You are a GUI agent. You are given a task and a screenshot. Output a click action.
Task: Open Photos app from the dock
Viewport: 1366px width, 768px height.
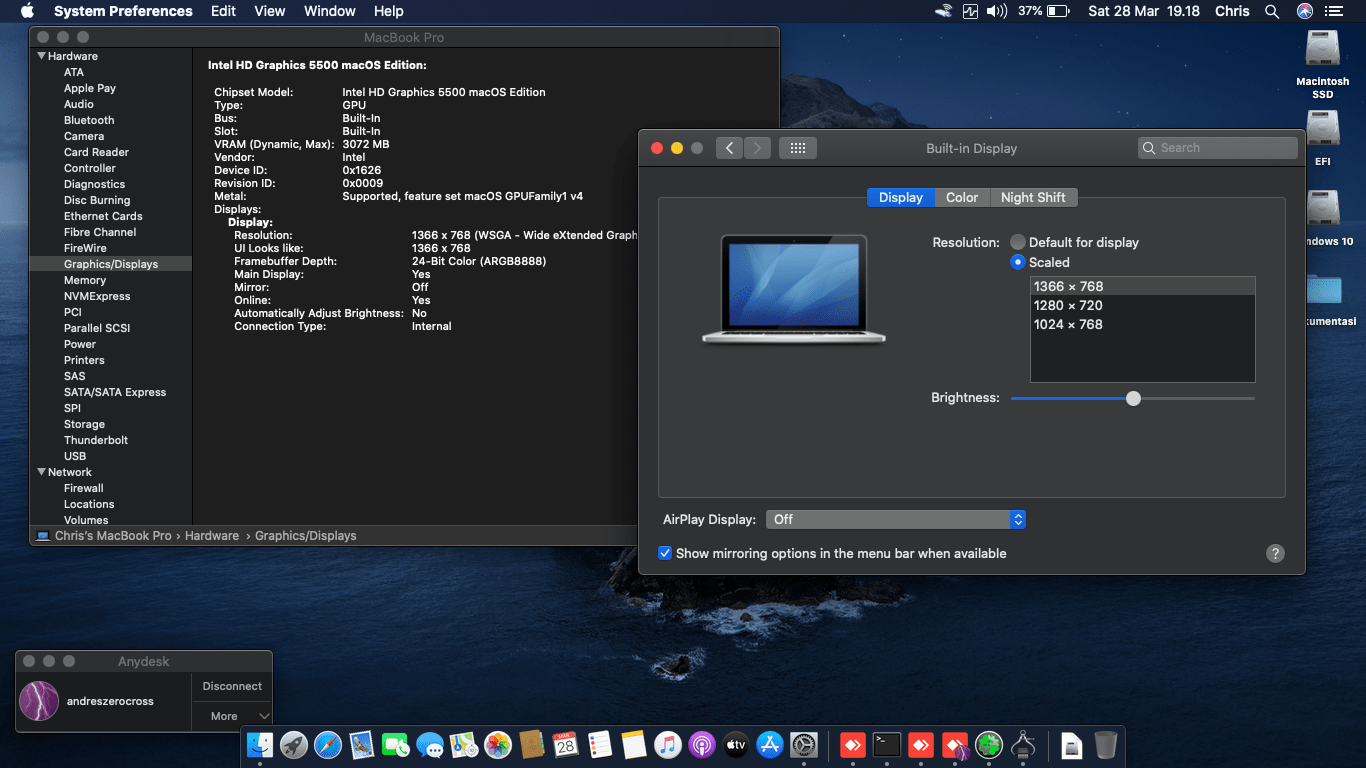[498, 745]
